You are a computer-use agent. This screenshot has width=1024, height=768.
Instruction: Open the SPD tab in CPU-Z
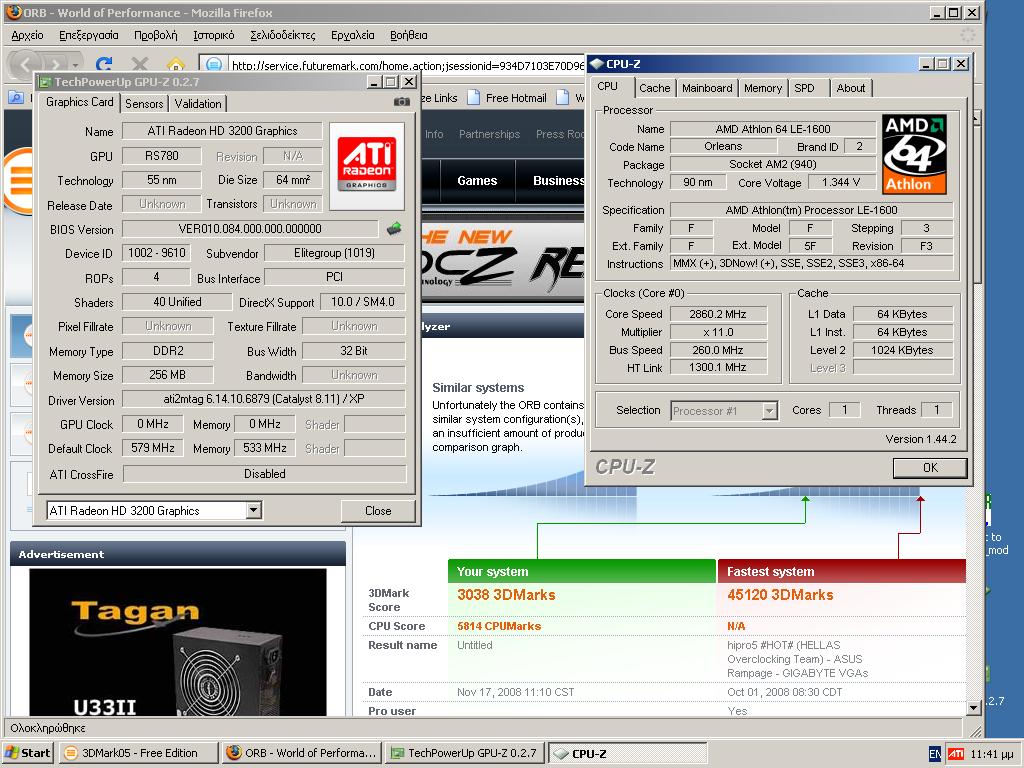[x=805, y=88]
